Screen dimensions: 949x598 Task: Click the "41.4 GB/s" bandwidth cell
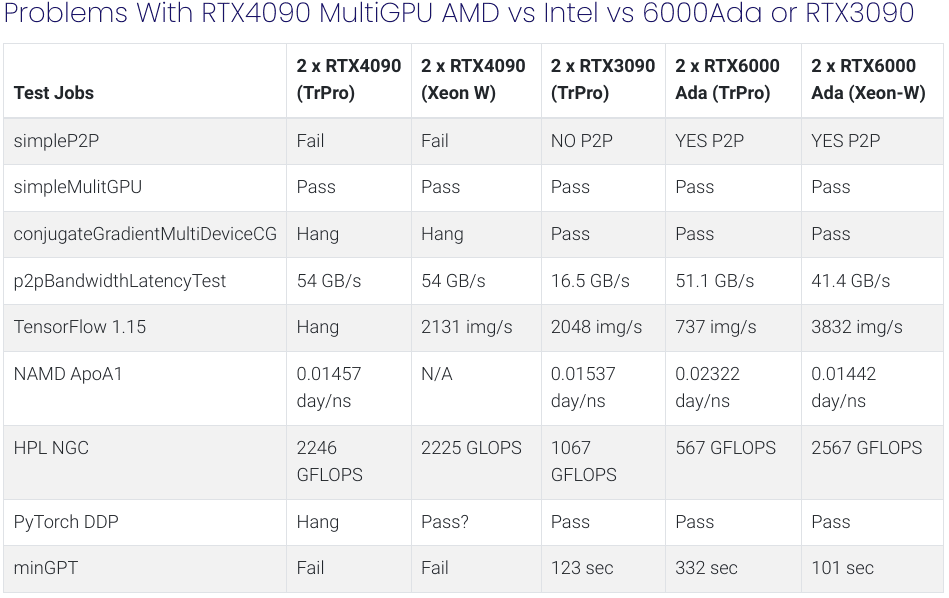(850, 281)
